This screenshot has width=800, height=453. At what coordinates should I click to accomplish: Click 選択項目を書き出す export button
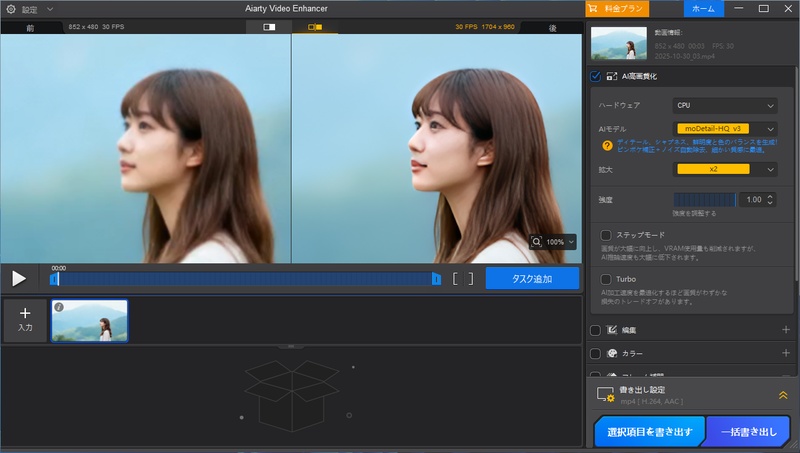649,432
